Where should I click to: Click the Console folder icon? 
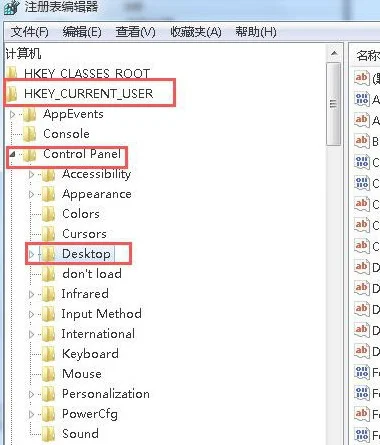tap(30, 134)
